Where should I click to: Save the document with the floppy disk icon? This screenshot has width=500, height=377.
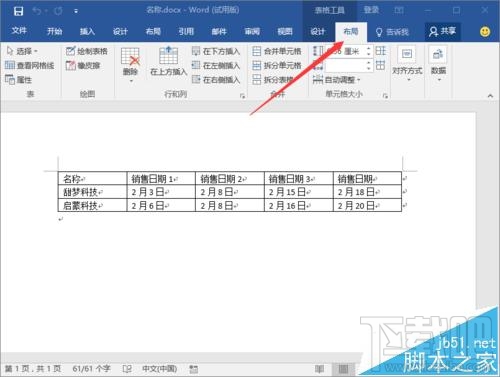[x=18, y=11]
